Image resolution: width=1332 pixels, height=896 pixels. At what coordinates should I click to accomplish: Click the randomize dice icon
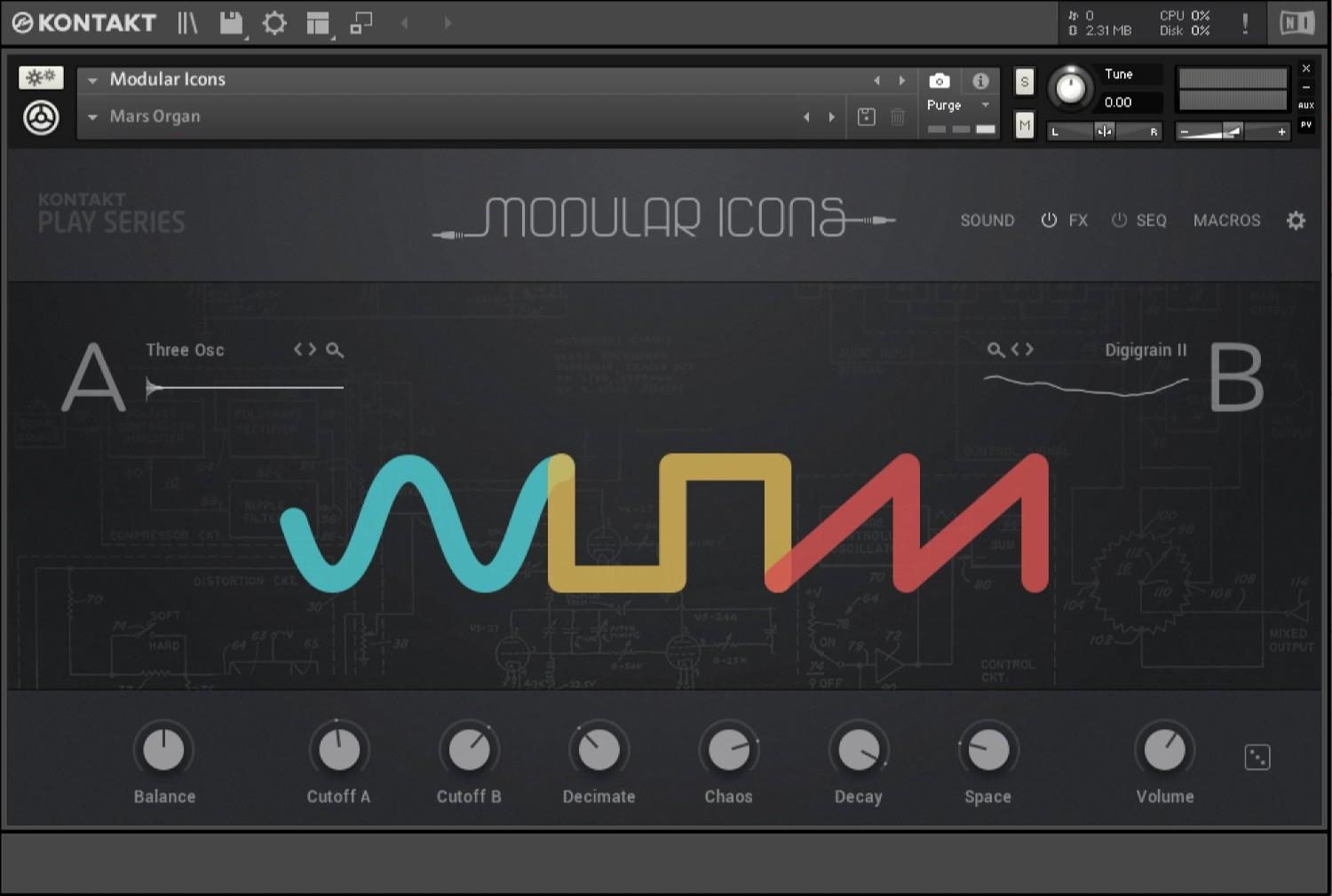tap(1257, 757)
